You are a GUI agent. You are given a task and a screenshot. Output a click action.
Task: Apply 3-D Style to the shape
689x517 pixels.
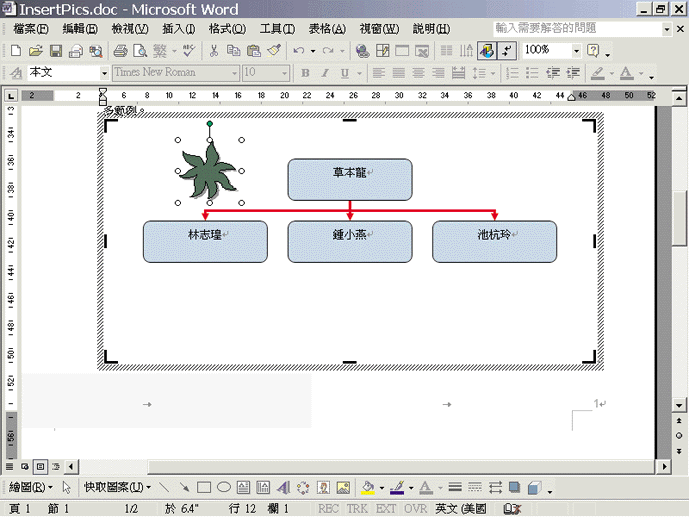(x=534, y=487)
